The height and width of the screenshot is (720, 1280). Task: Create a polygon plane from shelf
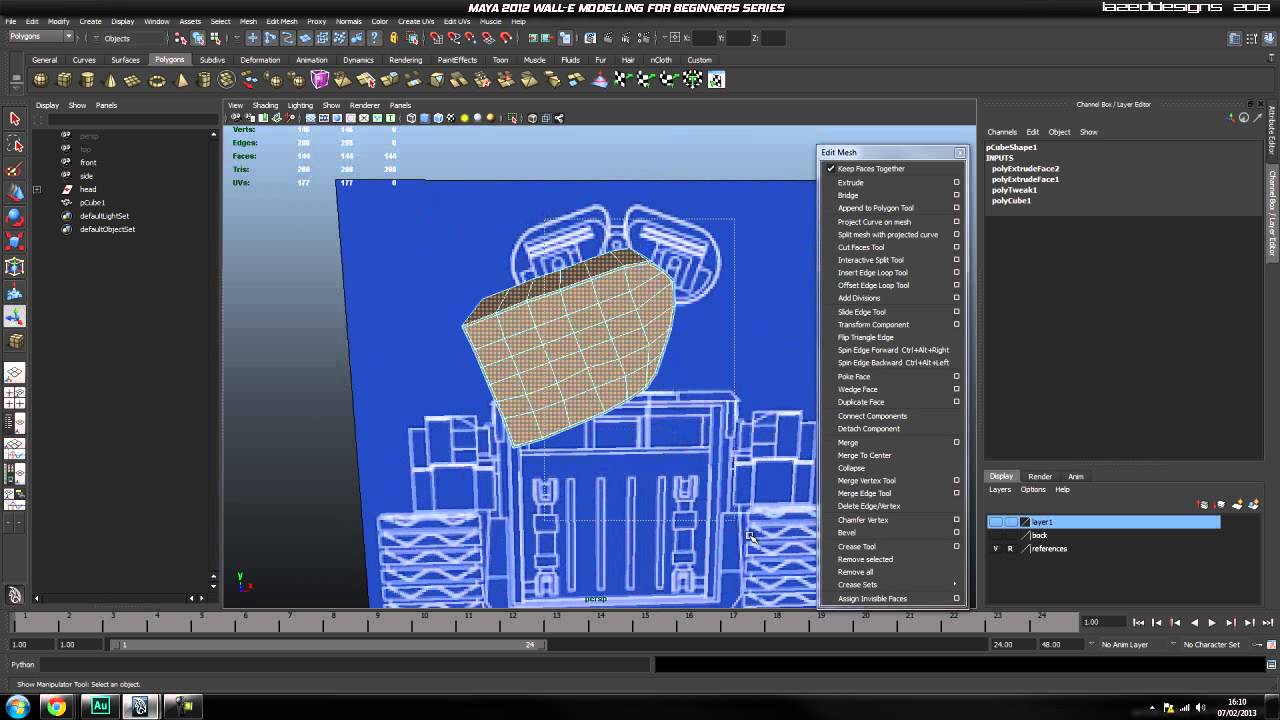133,80
